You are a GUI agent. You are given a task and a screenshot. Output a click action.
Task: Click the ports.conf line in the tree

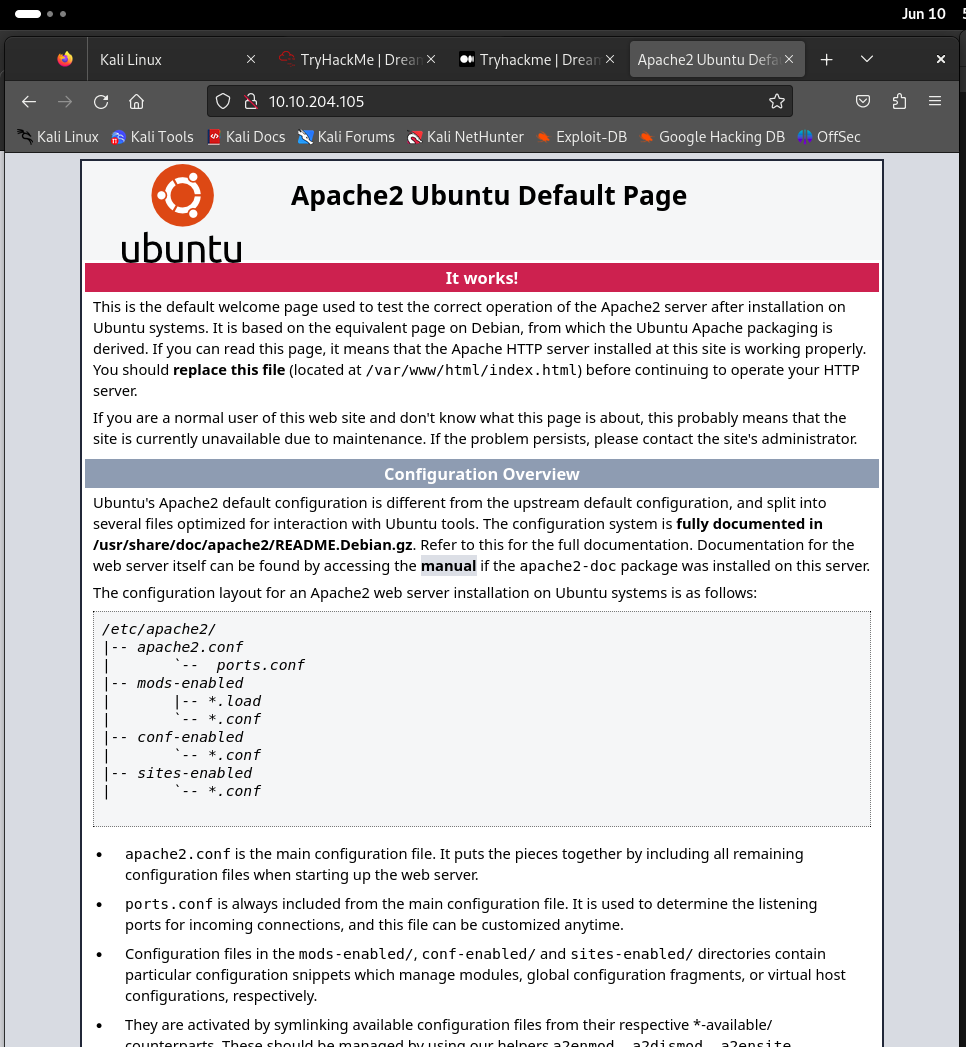[x=260, y=665]
